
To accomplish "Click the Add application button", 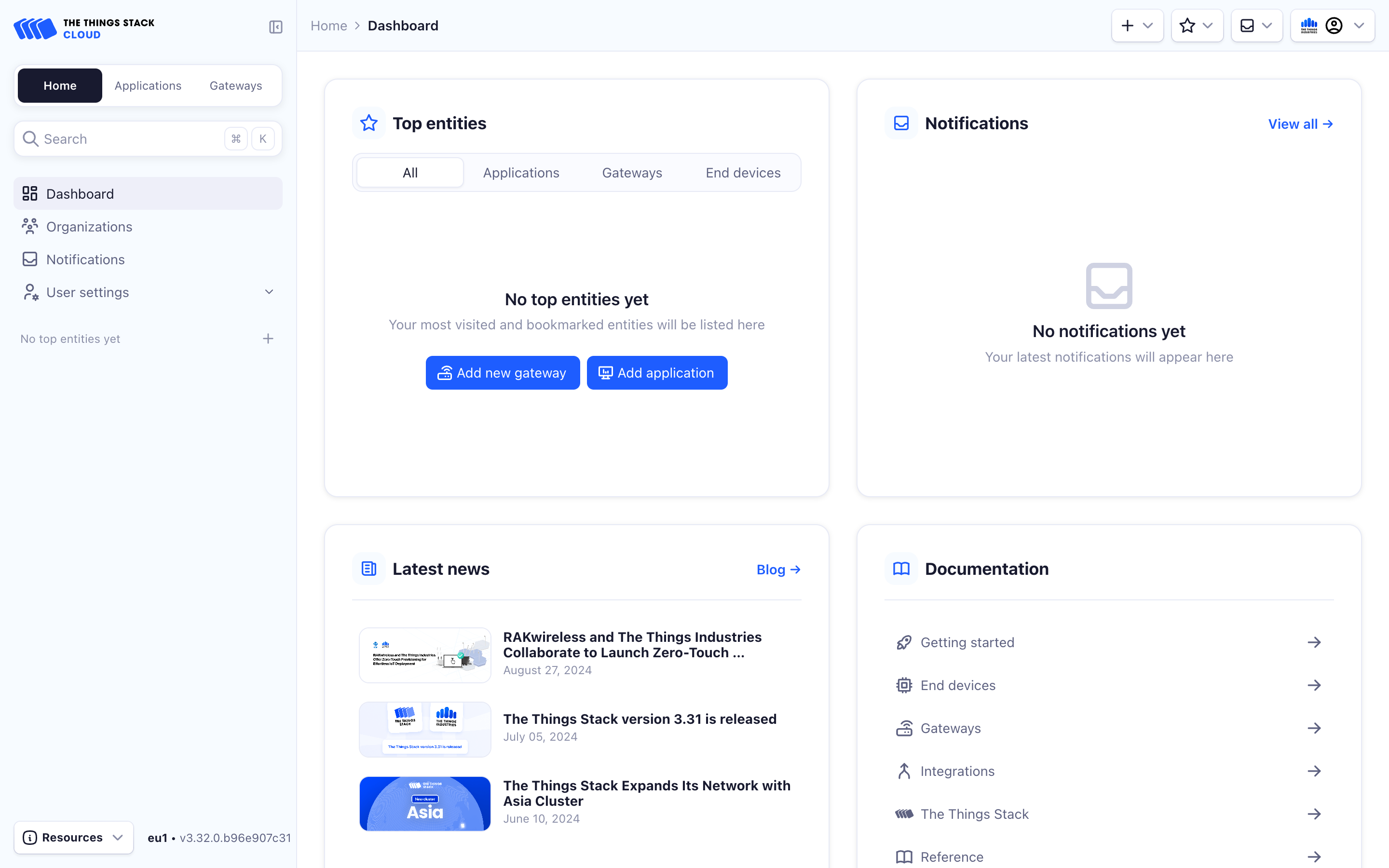I will [656, 373].
